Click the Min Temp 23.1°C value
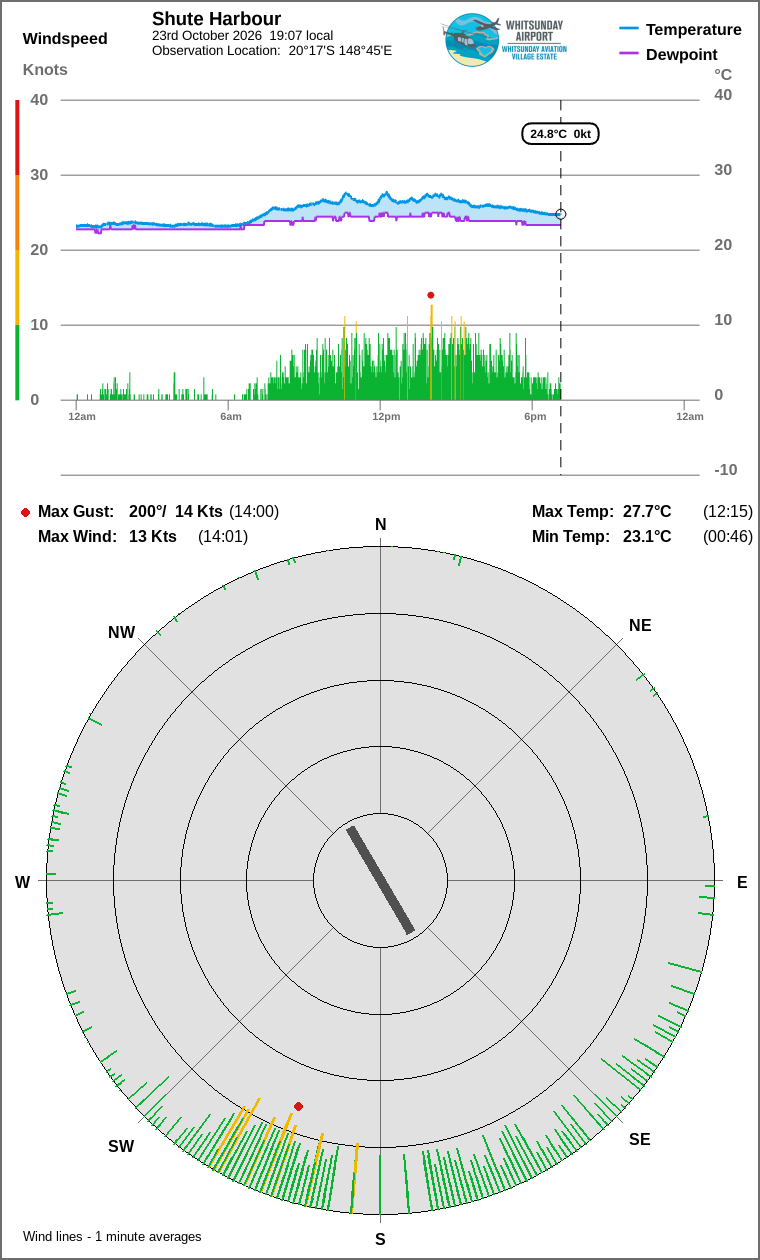The width and height of the screenshot is (760, 1260). [647, 536]
